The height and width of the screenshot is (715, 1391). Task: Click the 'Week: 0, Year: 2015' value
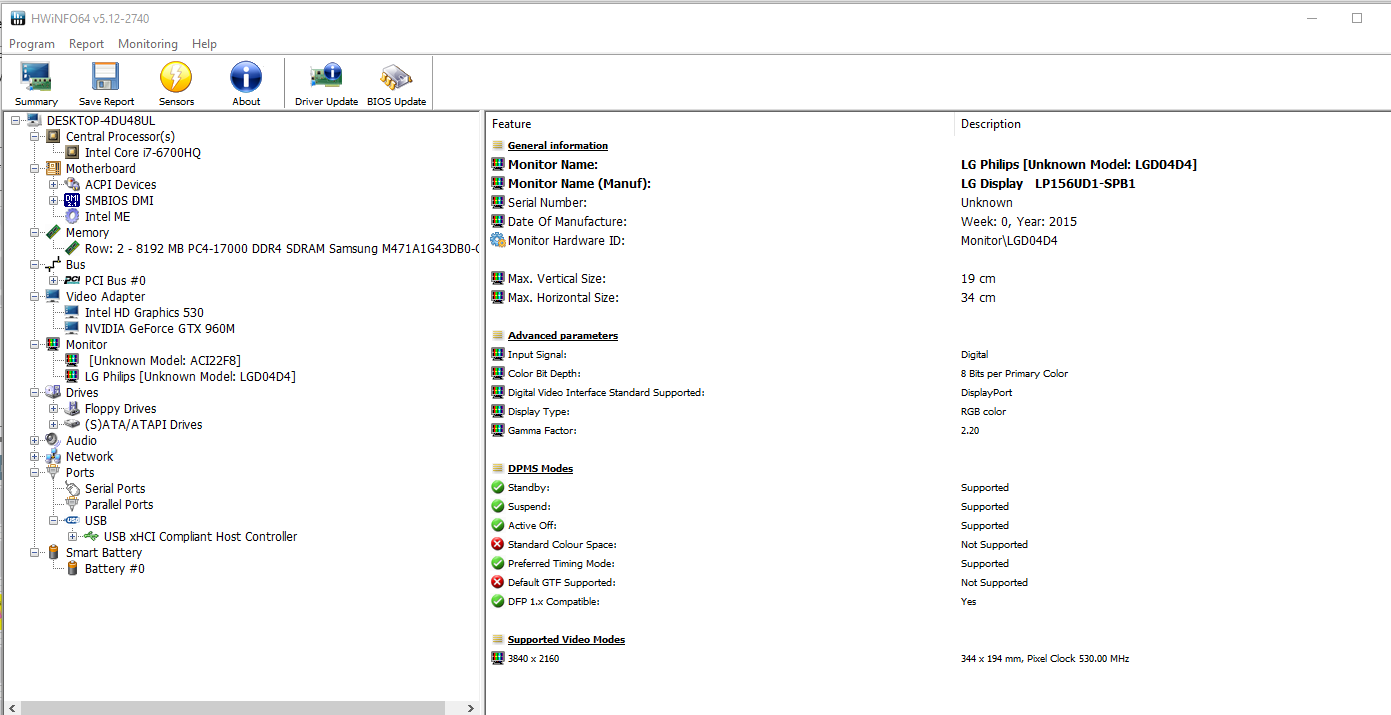(x=1019, y=221)
